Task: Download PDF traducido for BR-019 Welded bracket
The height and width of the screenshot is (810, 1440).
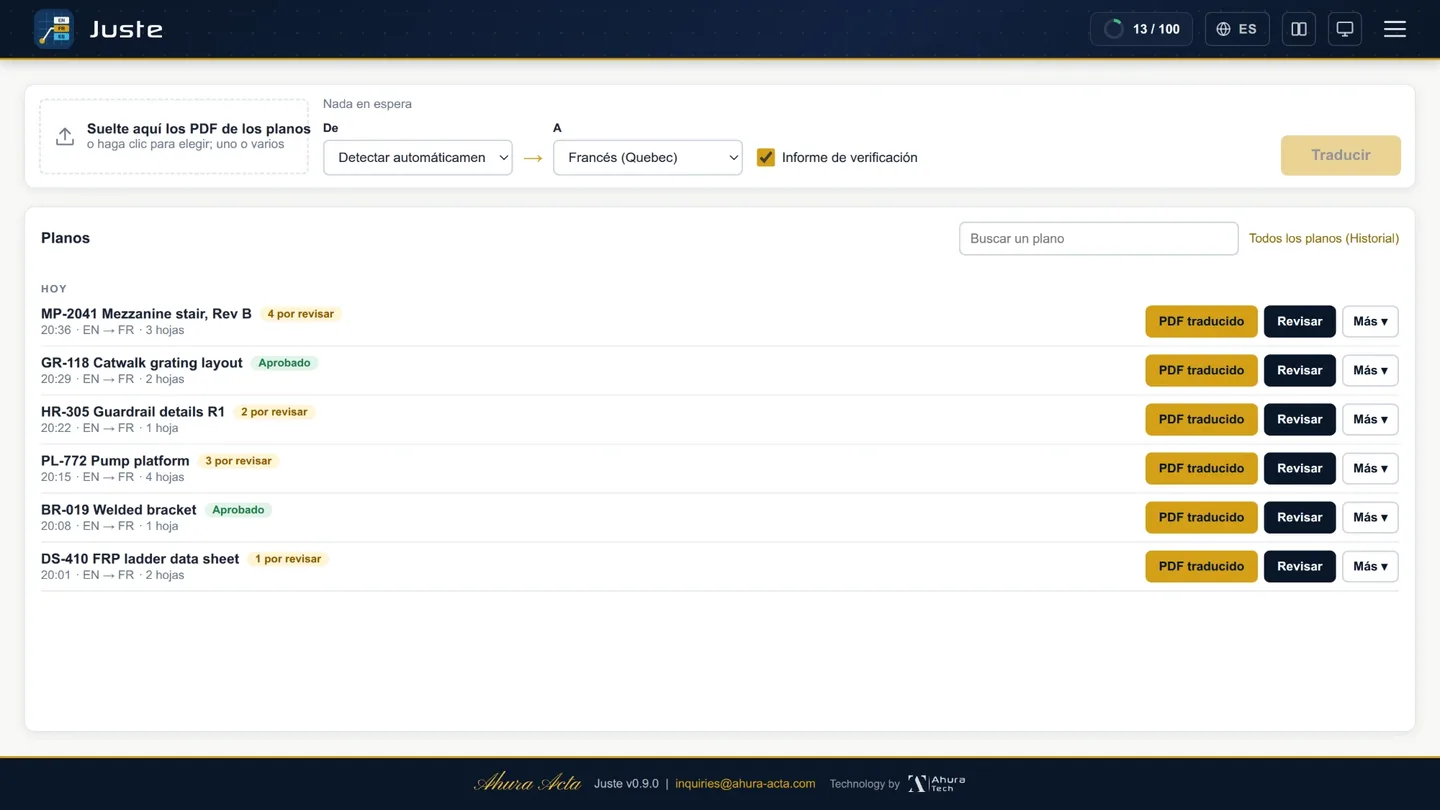Action: click(1201, 517)
